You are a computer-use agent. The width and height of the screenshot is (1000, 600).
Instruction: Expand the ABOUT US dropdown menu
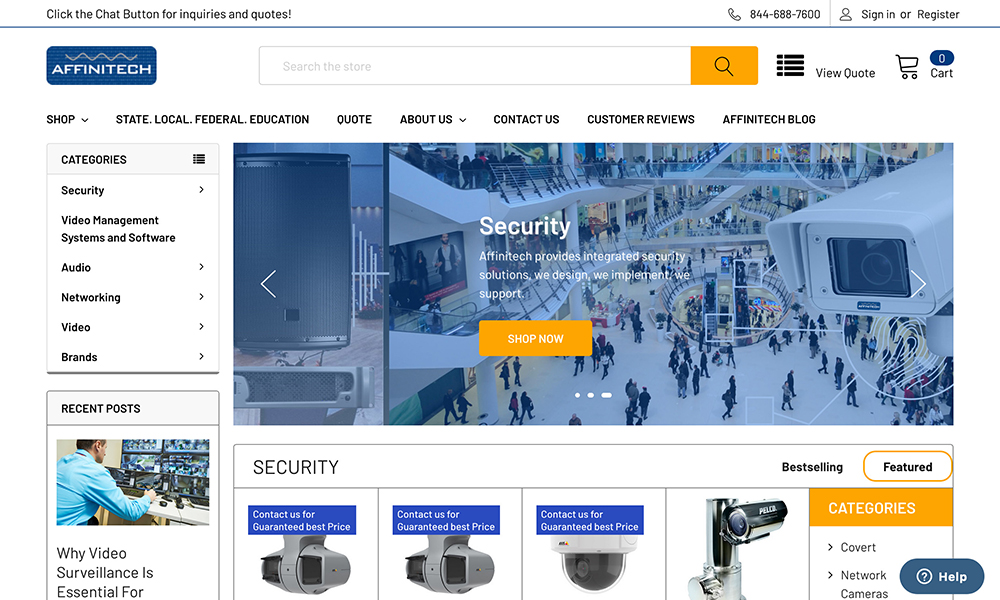click(x=433, y=119)
